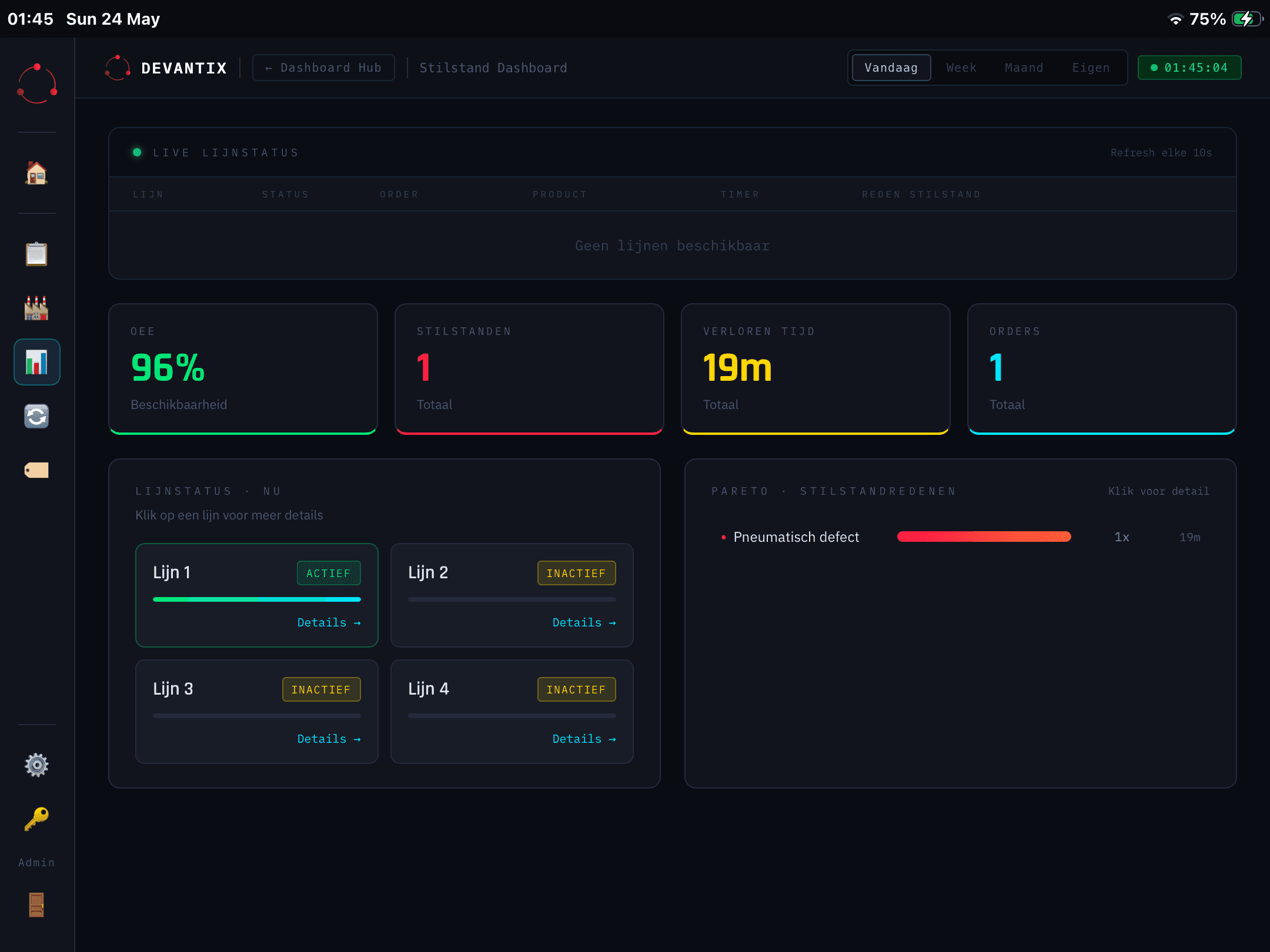Click the green live indicator dot
Viewport: 1270px width, 952px height.
tap(137, 152)
